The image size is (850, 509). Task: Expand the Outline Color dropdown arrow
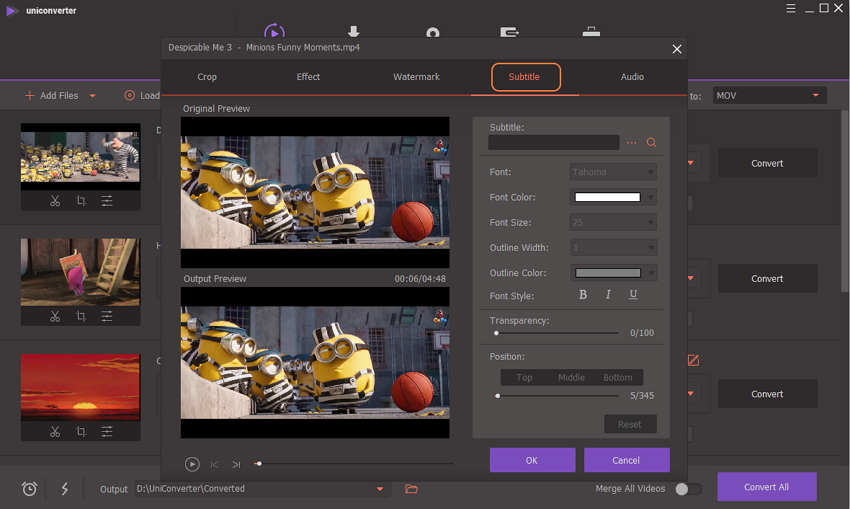point(651,273)
